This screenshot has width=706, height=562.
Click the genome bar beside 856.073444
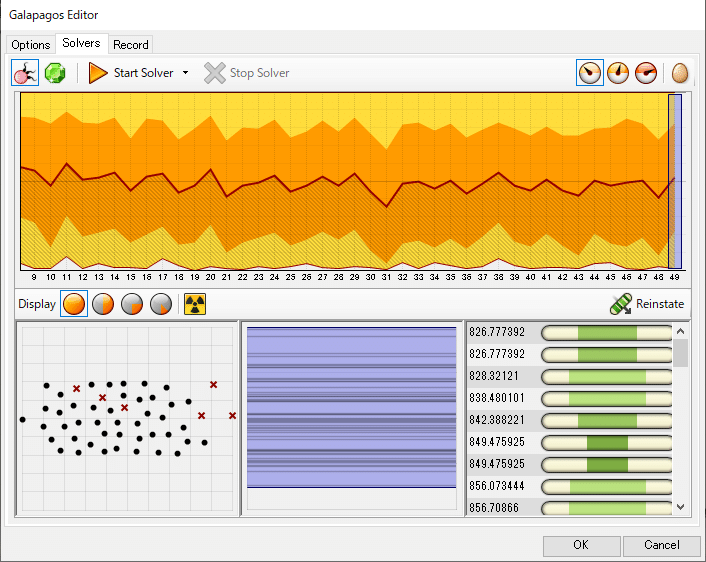point(606,487)
